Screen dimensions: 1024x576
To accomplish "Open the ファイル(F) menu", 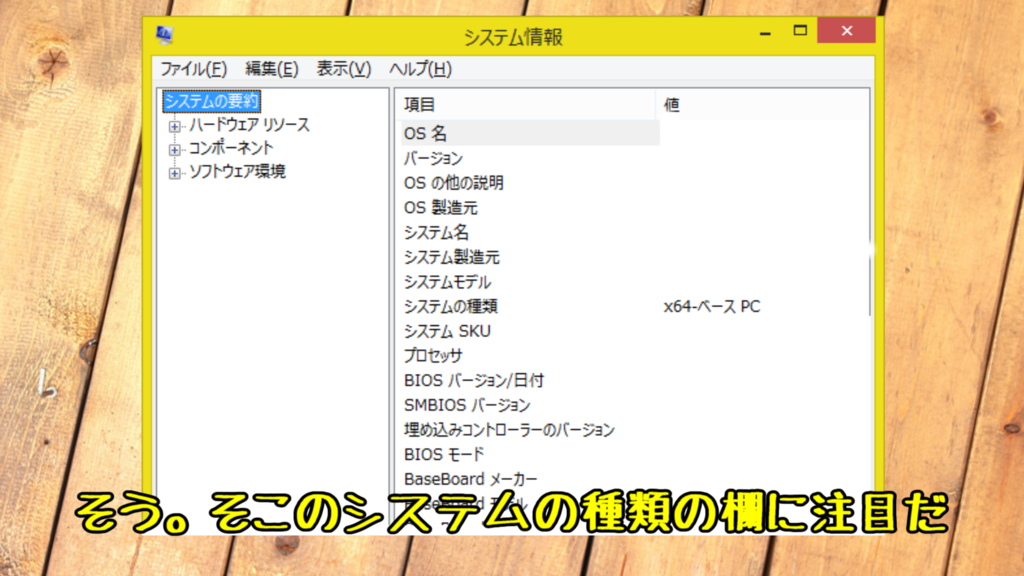I will (193, 69).
